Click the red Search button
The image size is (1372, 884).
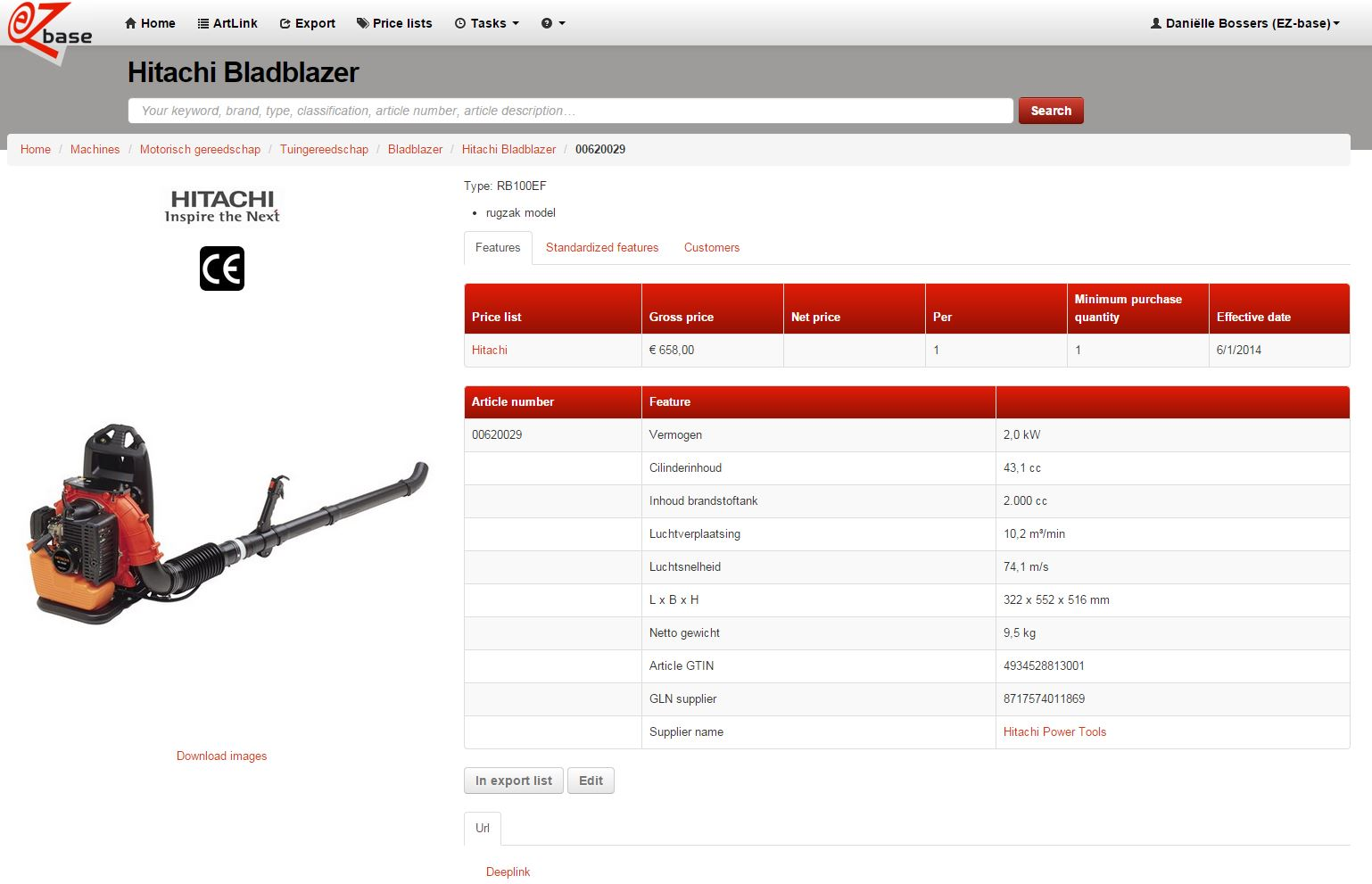coord(1051,111)
